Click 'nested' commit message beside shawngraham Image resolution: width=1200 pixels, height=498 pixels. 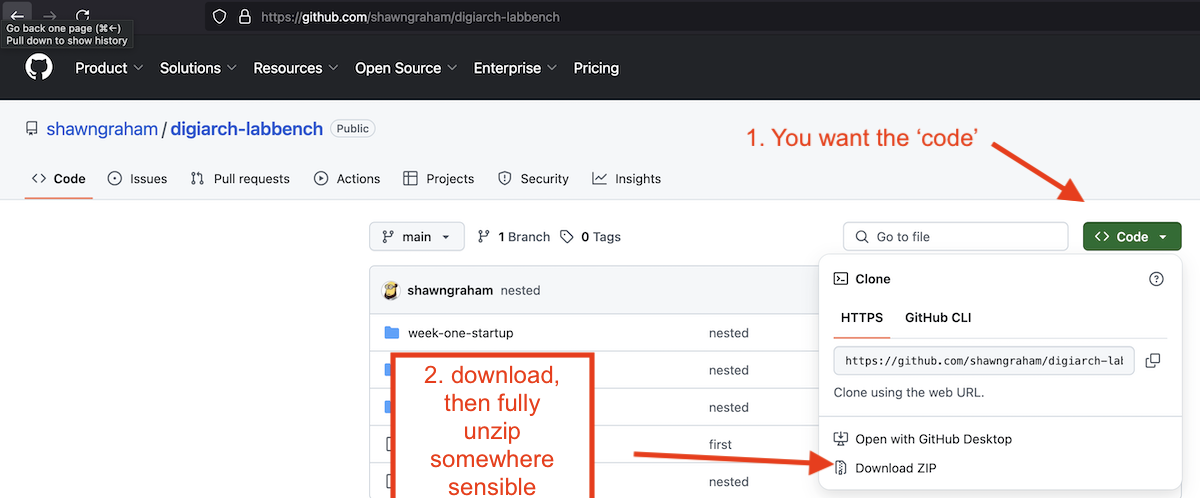tap(520, 290)
